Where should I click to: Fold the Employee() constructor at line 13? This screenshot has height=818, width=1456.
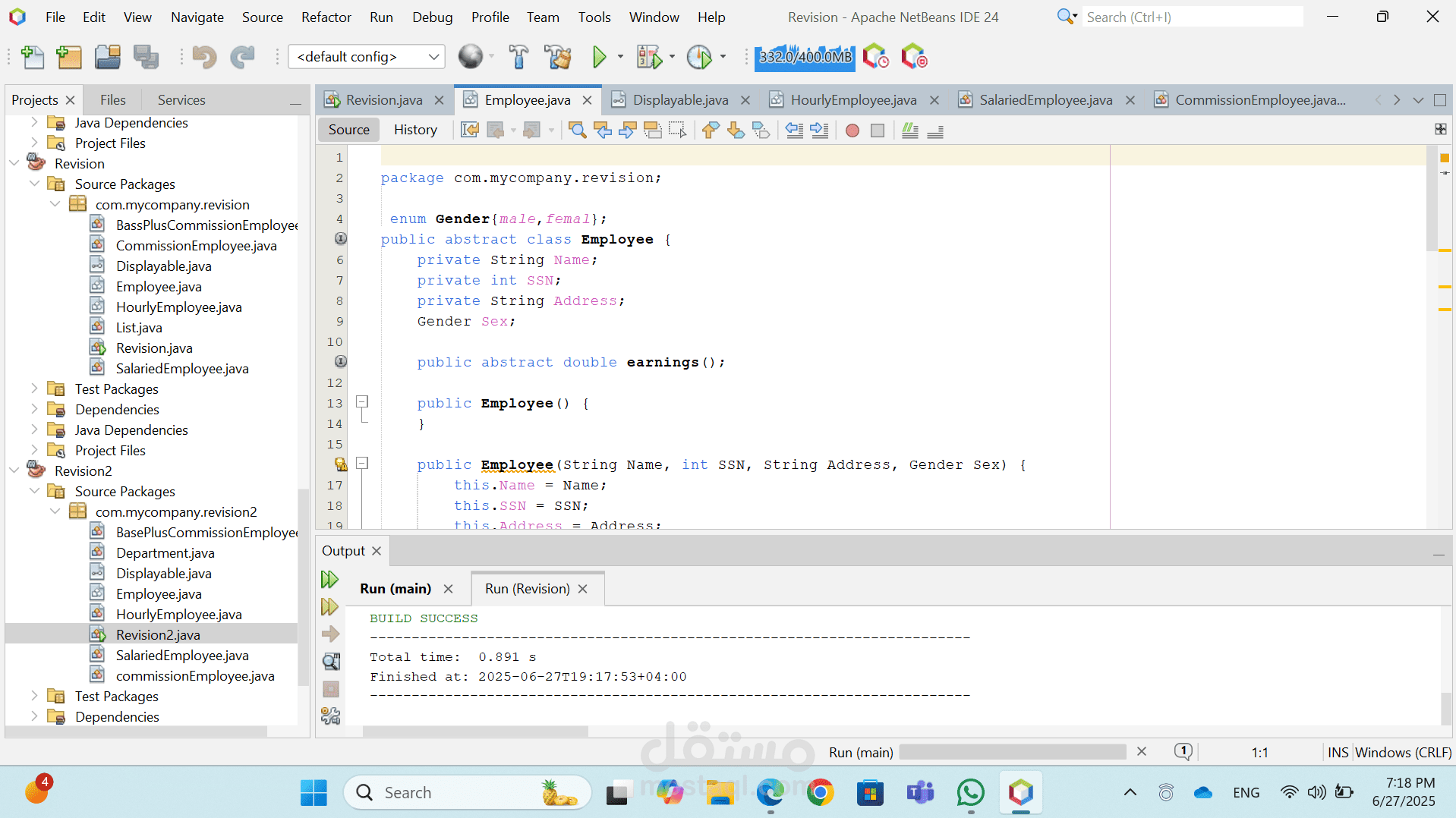[x=362, y=401]
